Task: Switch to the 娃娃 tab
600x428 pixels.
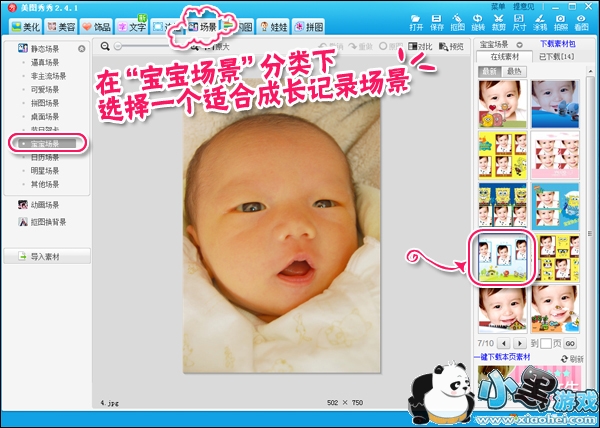Action: (273, 27)
